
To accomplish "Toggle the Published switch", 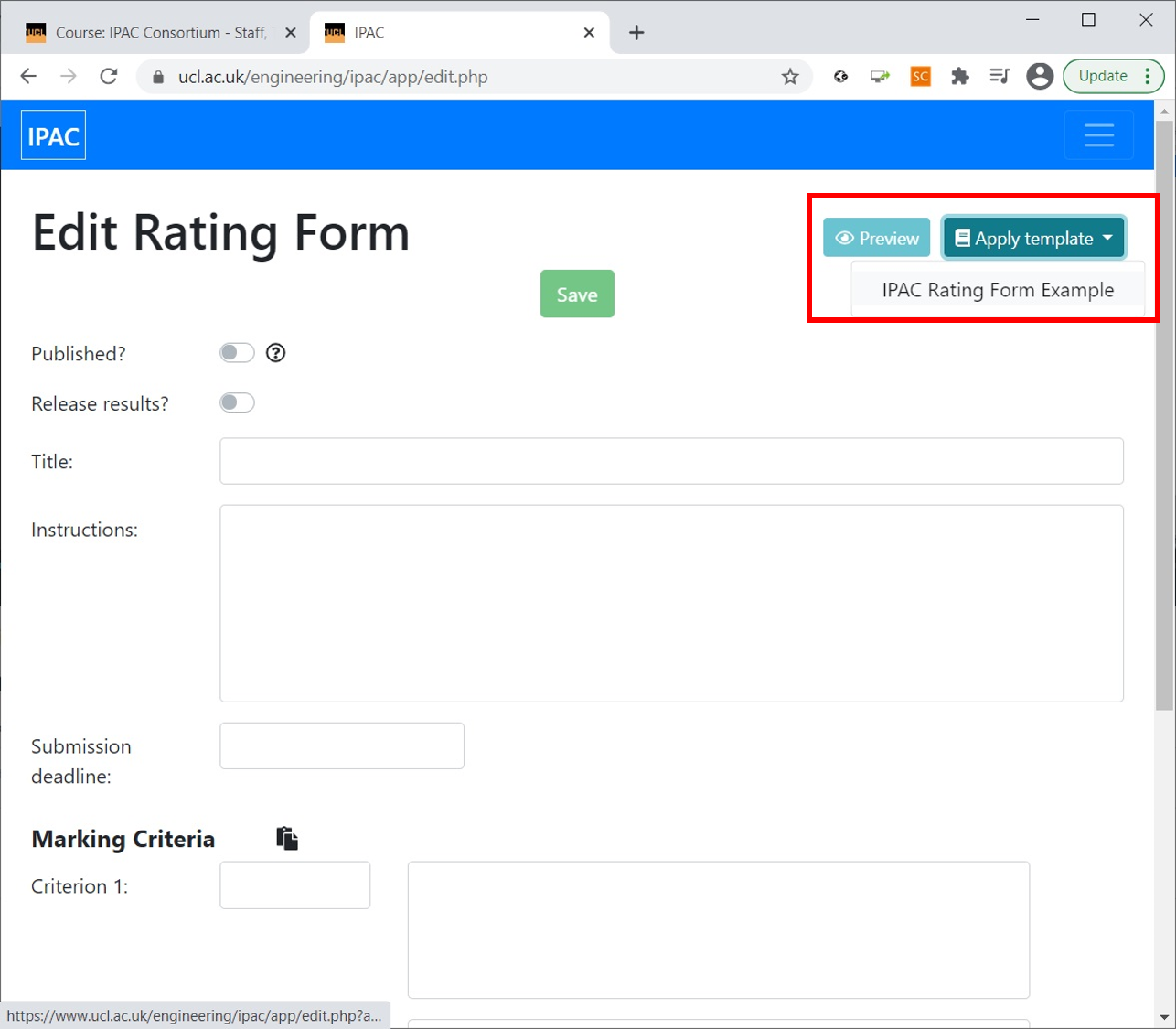I will point(237,353).
